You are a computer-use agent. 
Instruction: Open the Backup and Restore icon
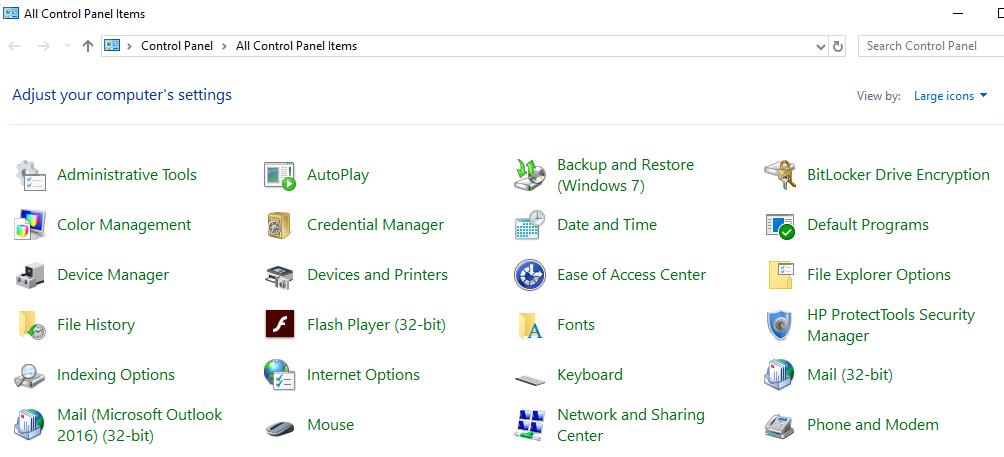529,175
